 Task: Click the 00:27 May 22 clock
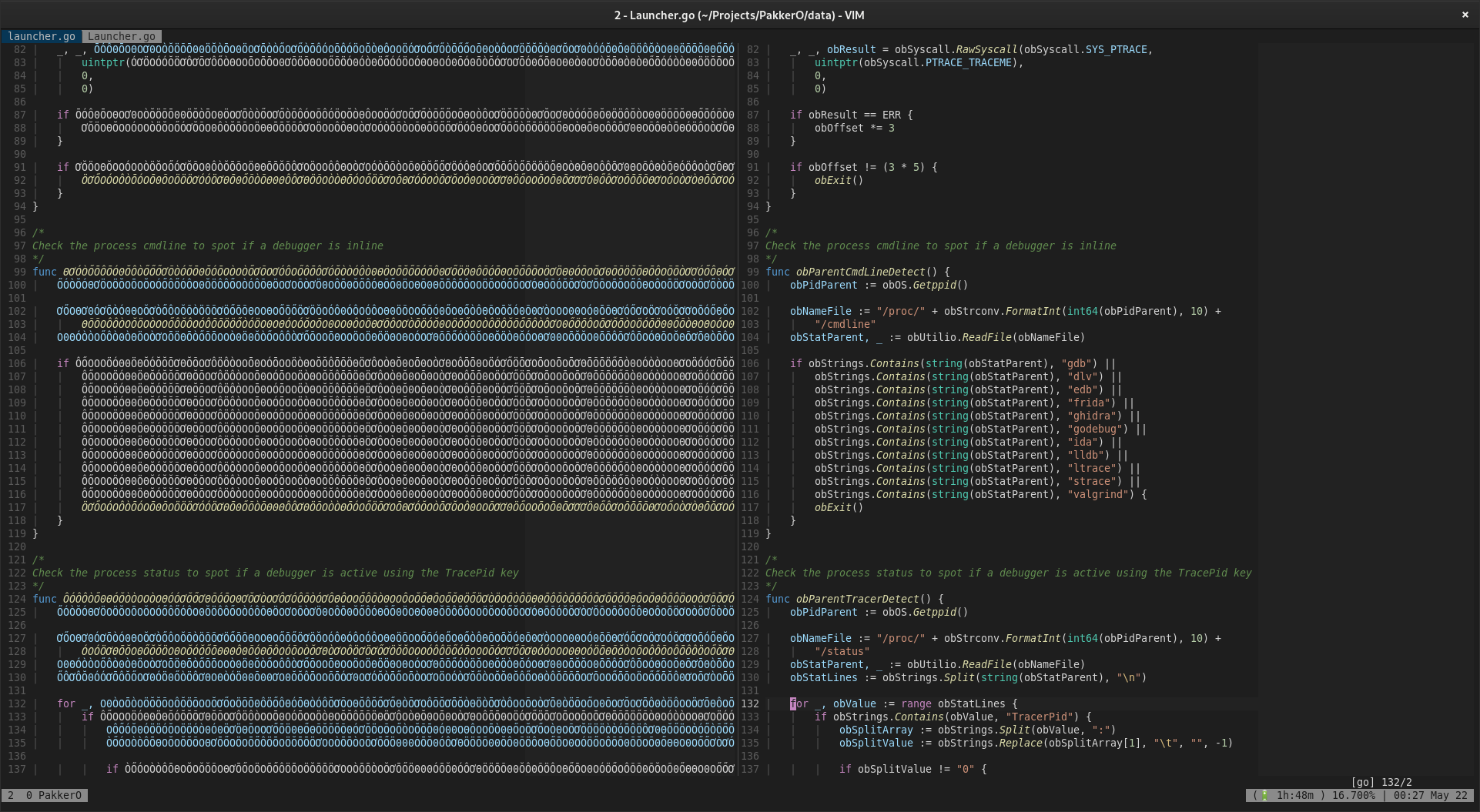(1430, 795)
